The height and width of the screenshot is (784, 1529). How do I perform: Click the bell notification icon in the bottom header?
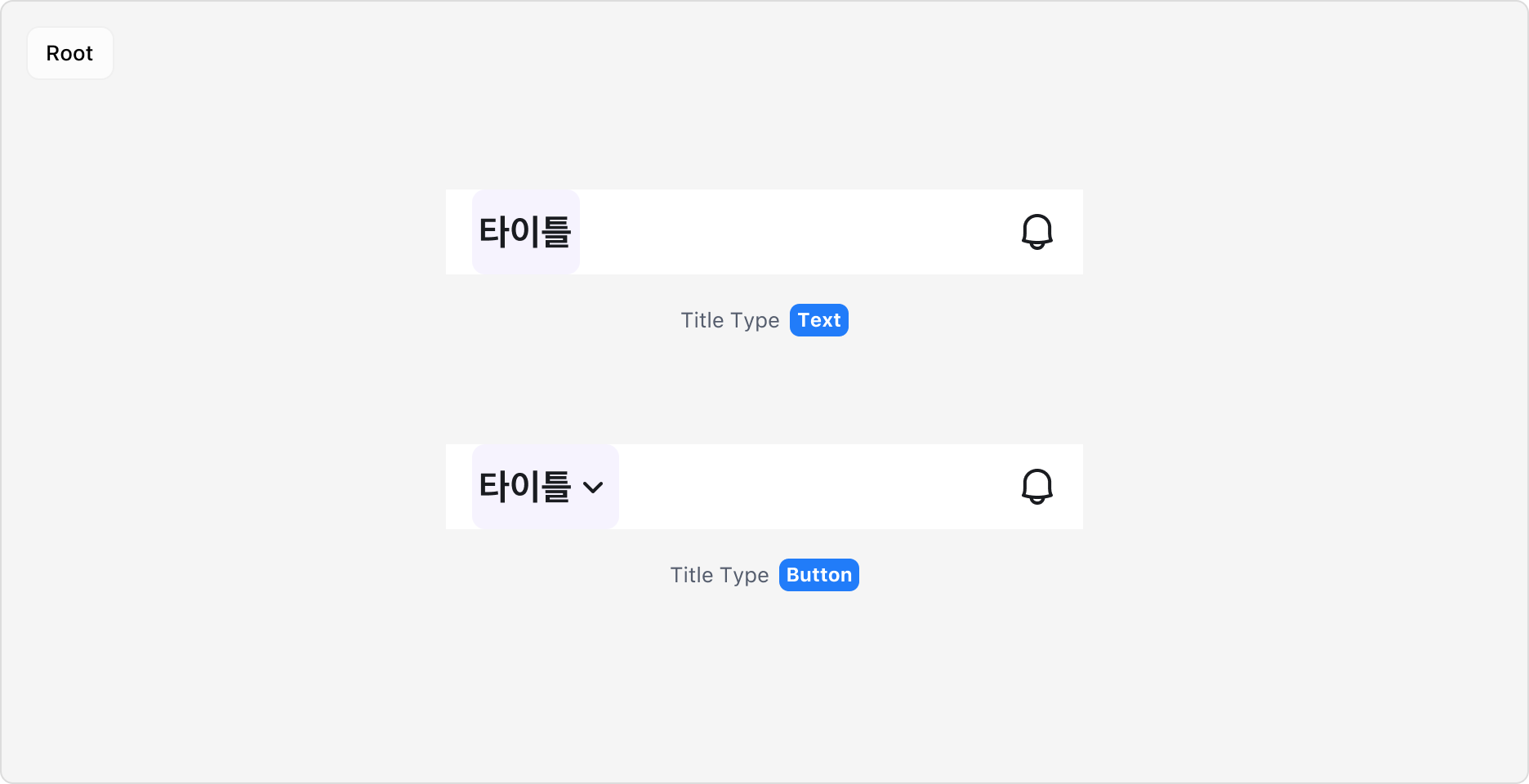(x=1036, y=487)
